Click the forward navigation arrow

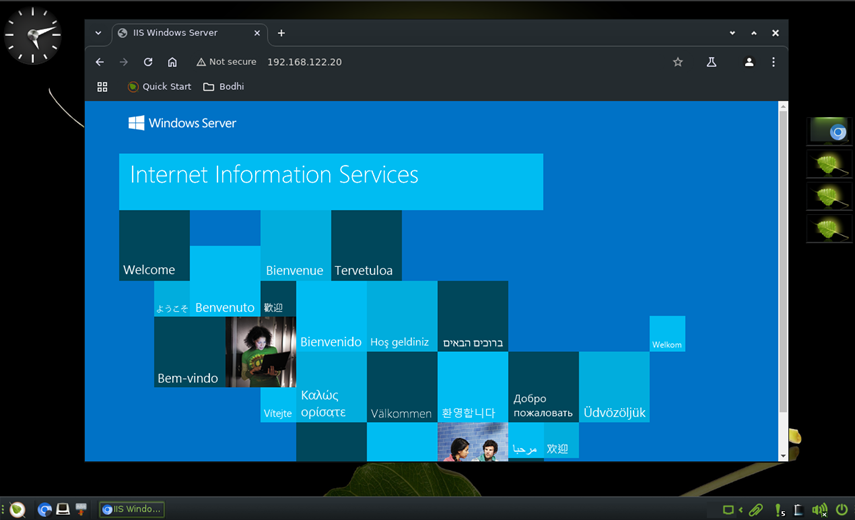[124, 62]
